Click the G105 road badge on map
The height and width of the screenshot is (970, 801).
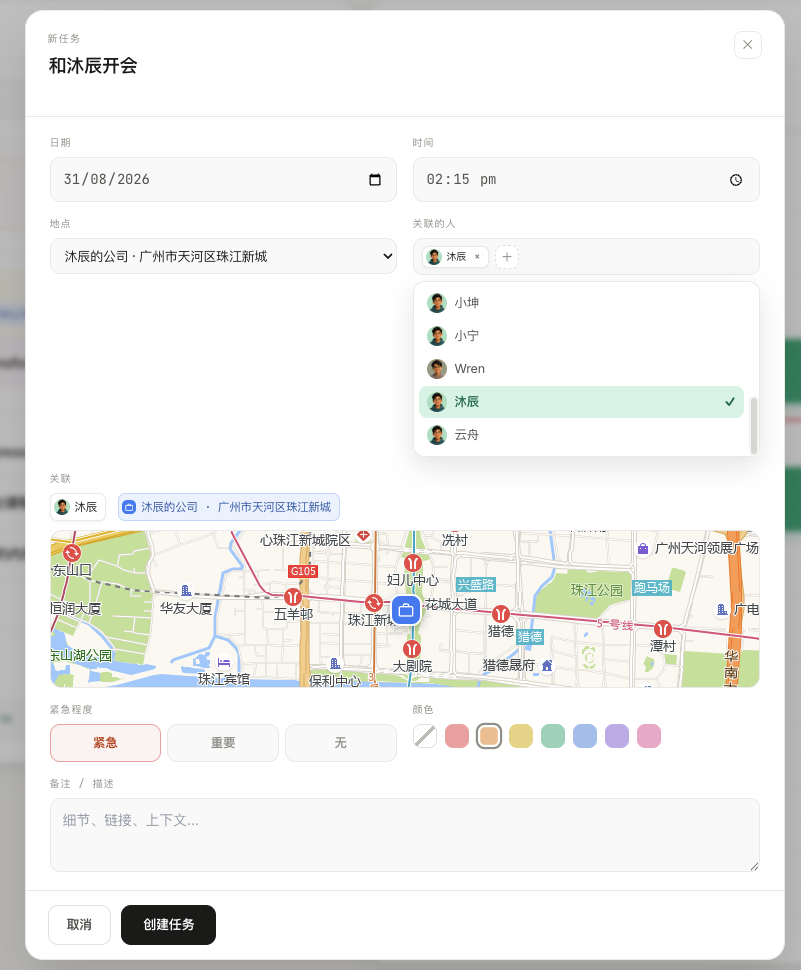[x=303, y=571]
